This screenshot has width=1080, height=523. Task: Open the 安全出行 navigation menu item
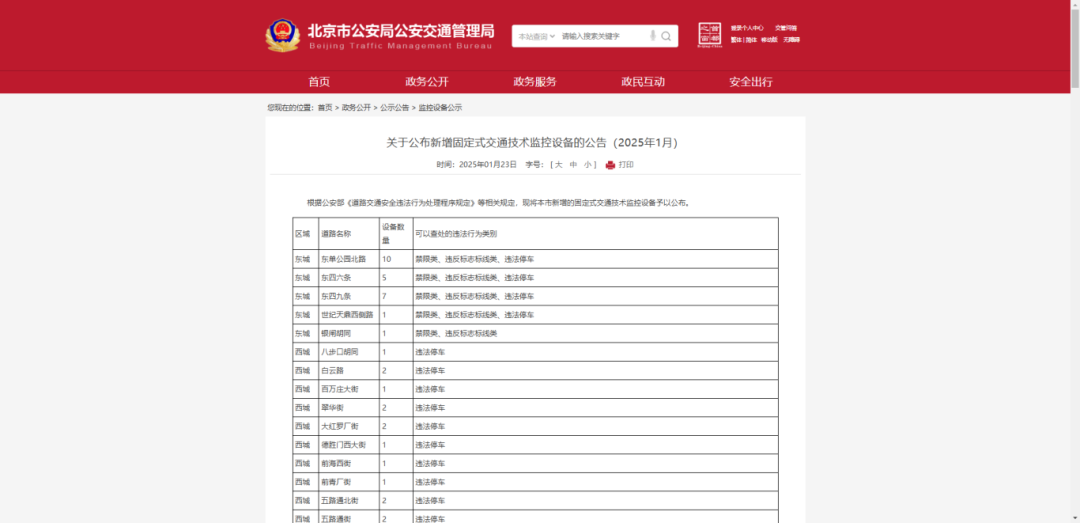click(x=751, y=82)
